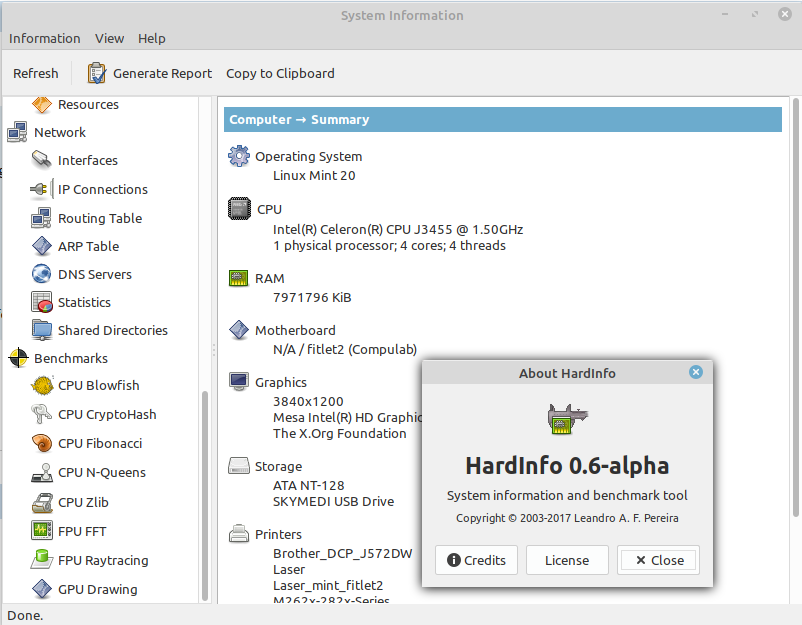The height and width of the screenshot is (625, 802).
Task: Select Network category in sidebar
Action: (60, 132)
